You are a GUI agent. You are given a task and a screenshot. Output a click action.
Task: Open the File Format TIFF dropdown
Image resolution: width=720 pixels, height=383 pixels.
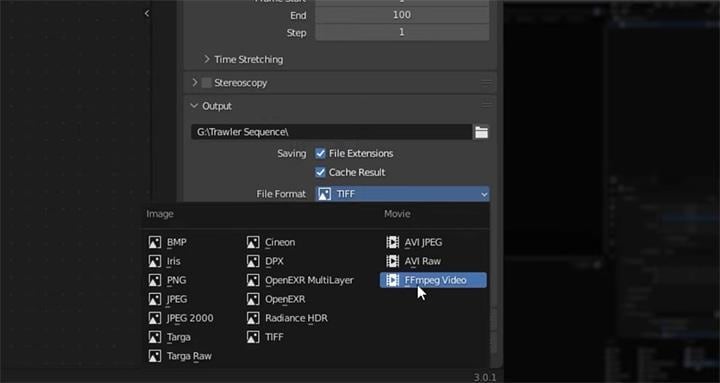point(402,194)
